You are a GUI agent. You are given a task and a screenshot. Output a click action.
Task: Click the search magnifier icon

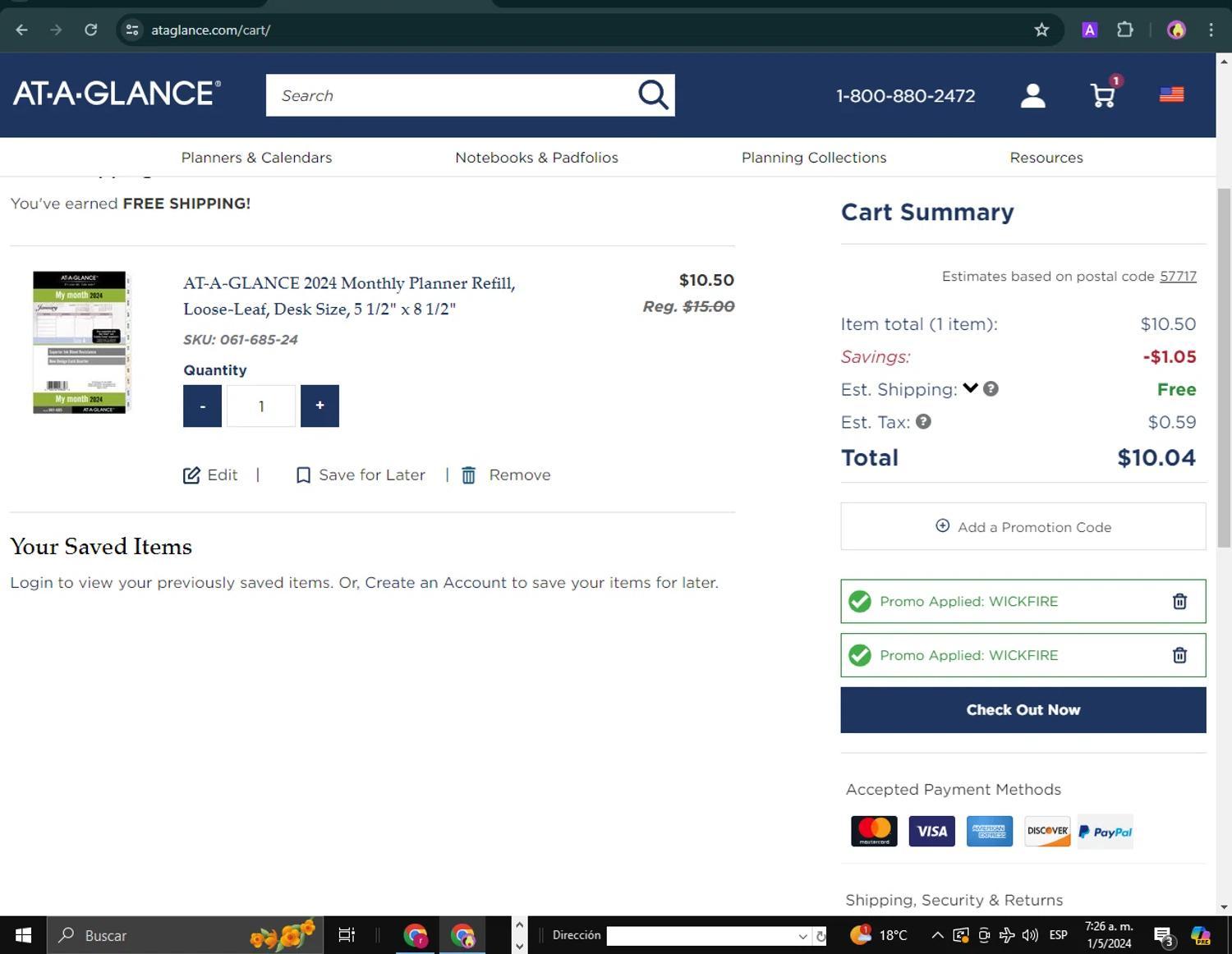(653, 95)
